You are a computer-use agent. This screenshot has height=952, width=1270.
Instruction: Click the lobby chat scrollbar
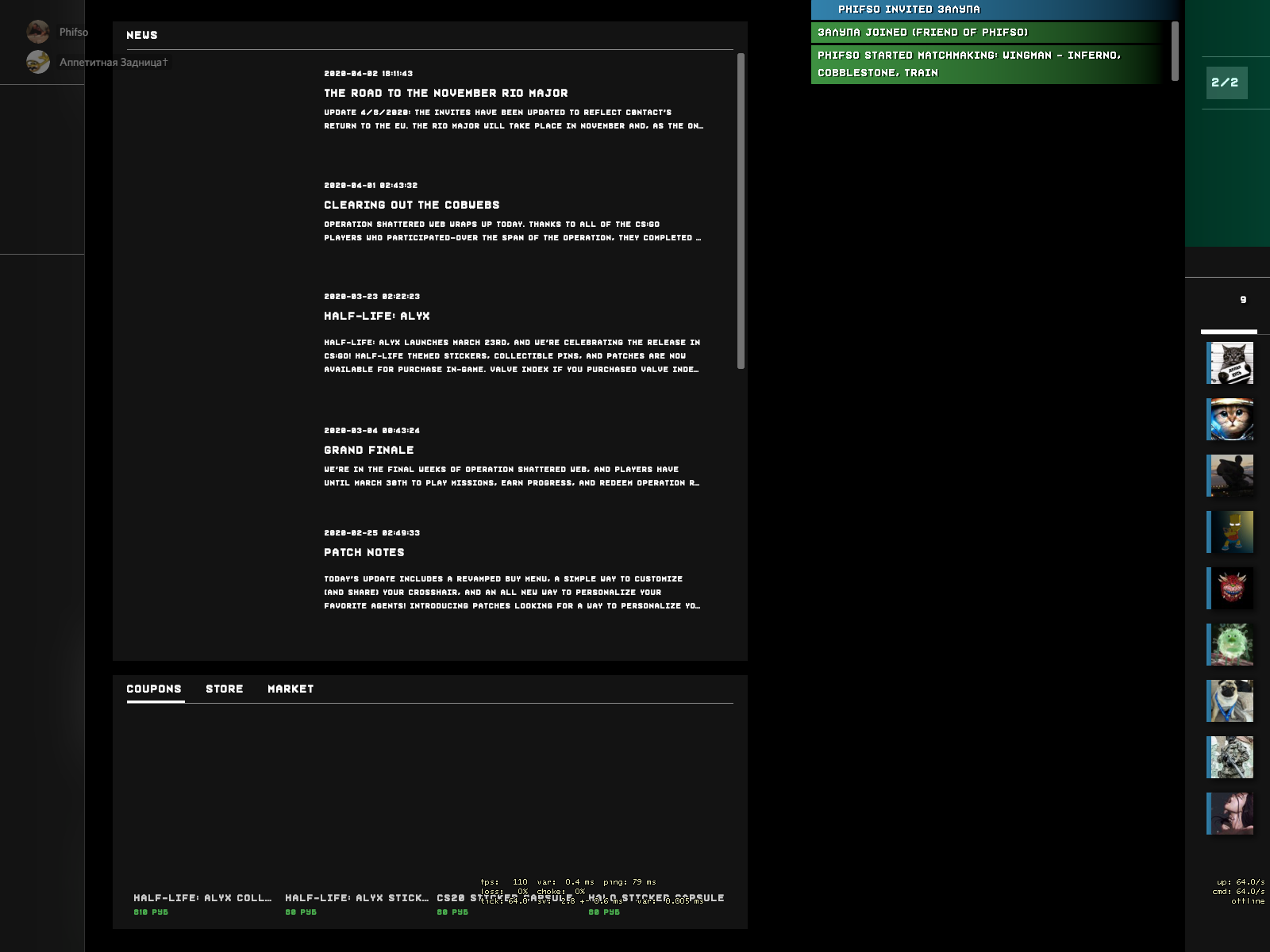point(1175,51)
